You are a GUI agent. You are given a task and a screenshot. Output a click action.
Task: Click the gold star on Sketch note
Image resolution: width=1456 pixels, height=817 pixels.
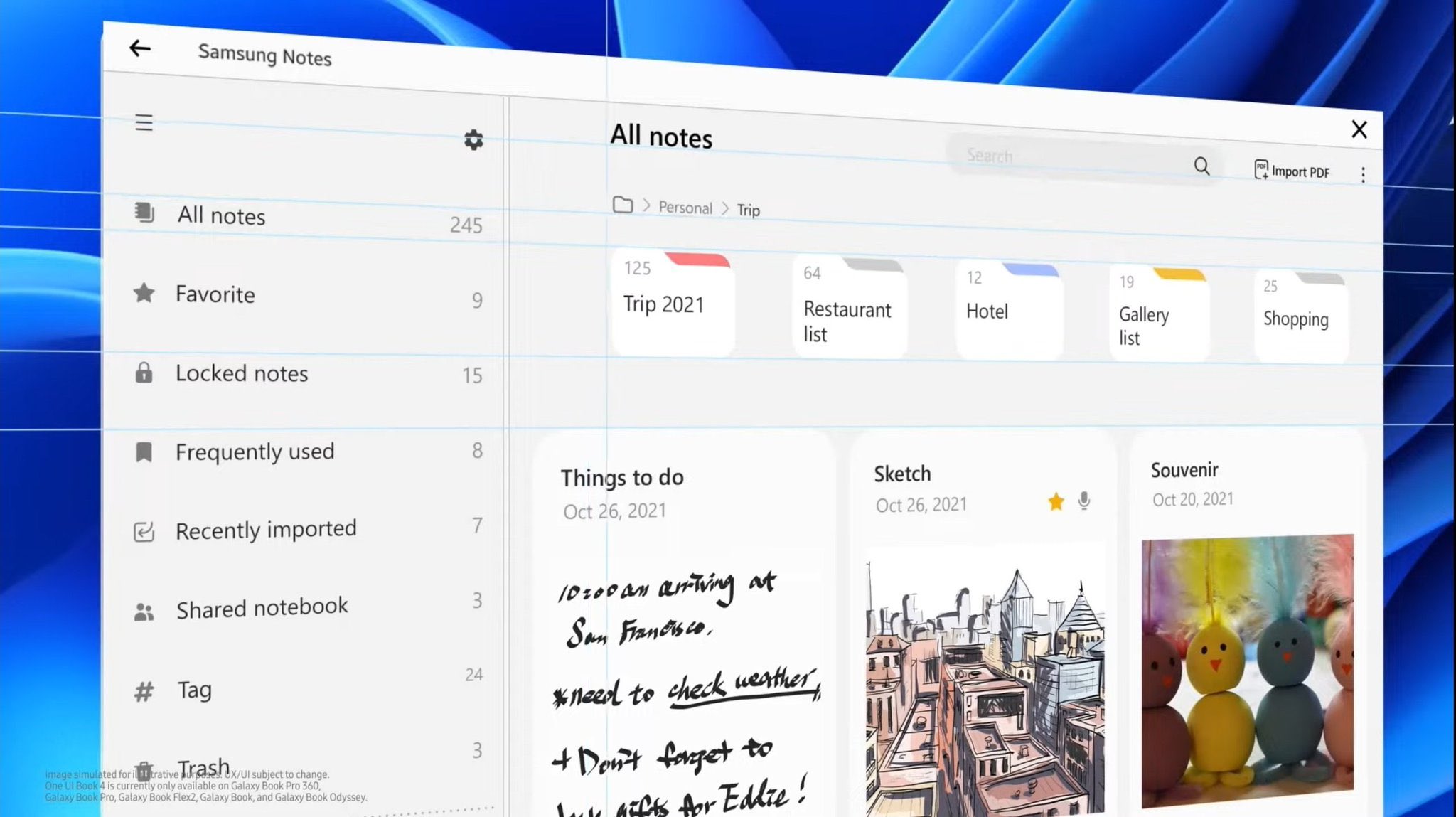[x=1056, y=502]
